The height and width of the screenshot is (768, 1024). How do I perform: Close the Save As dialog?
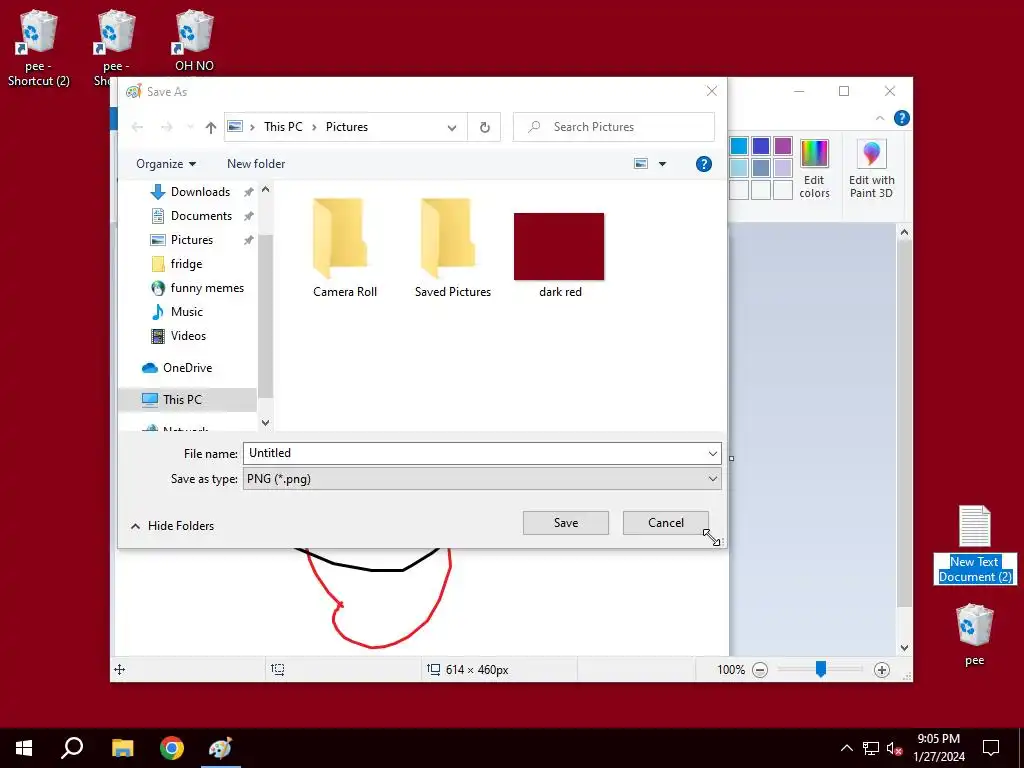point(712,91)
